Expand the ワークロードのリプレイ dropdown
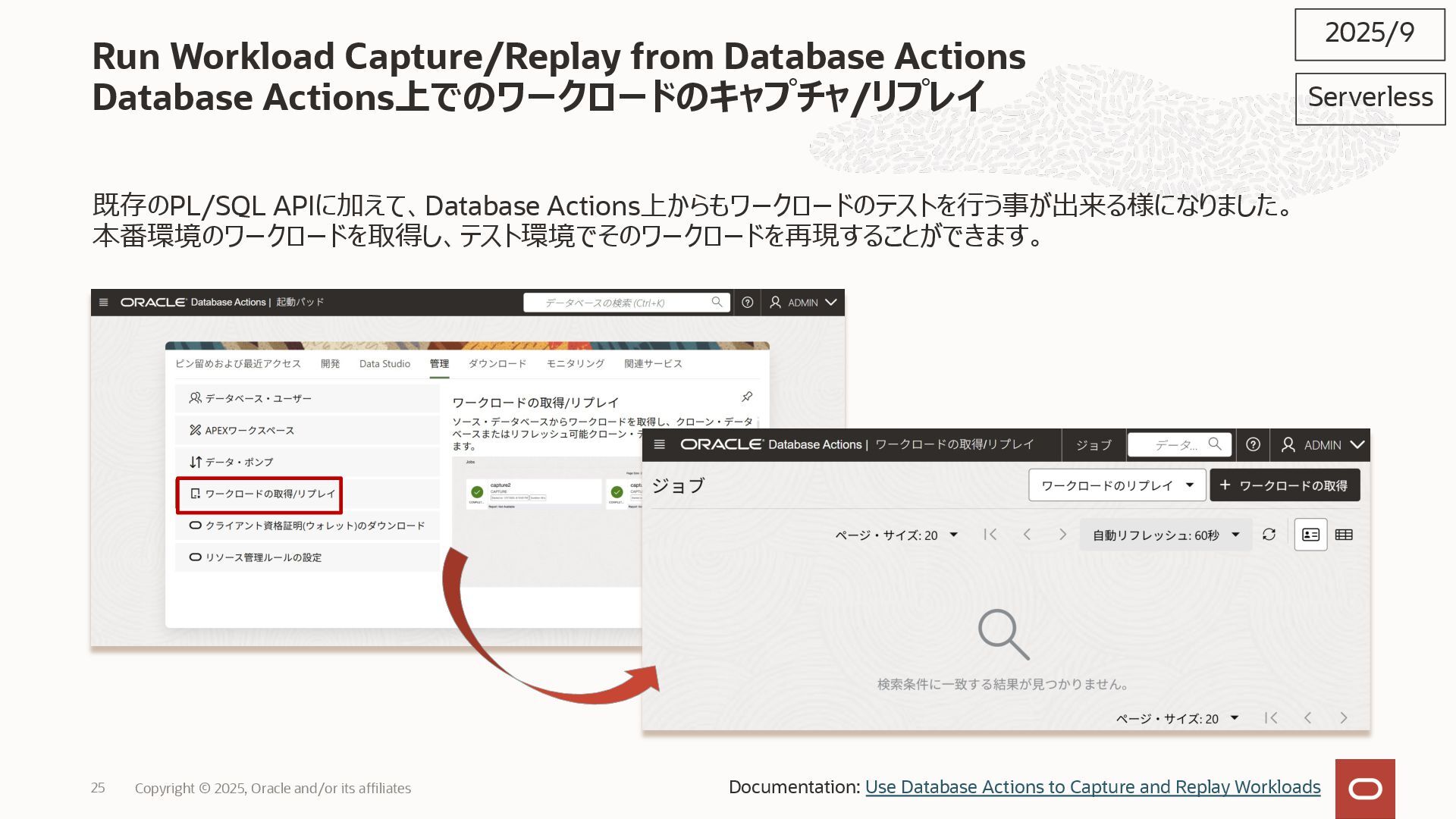Screen dimensions: 1456x819 1117,485
